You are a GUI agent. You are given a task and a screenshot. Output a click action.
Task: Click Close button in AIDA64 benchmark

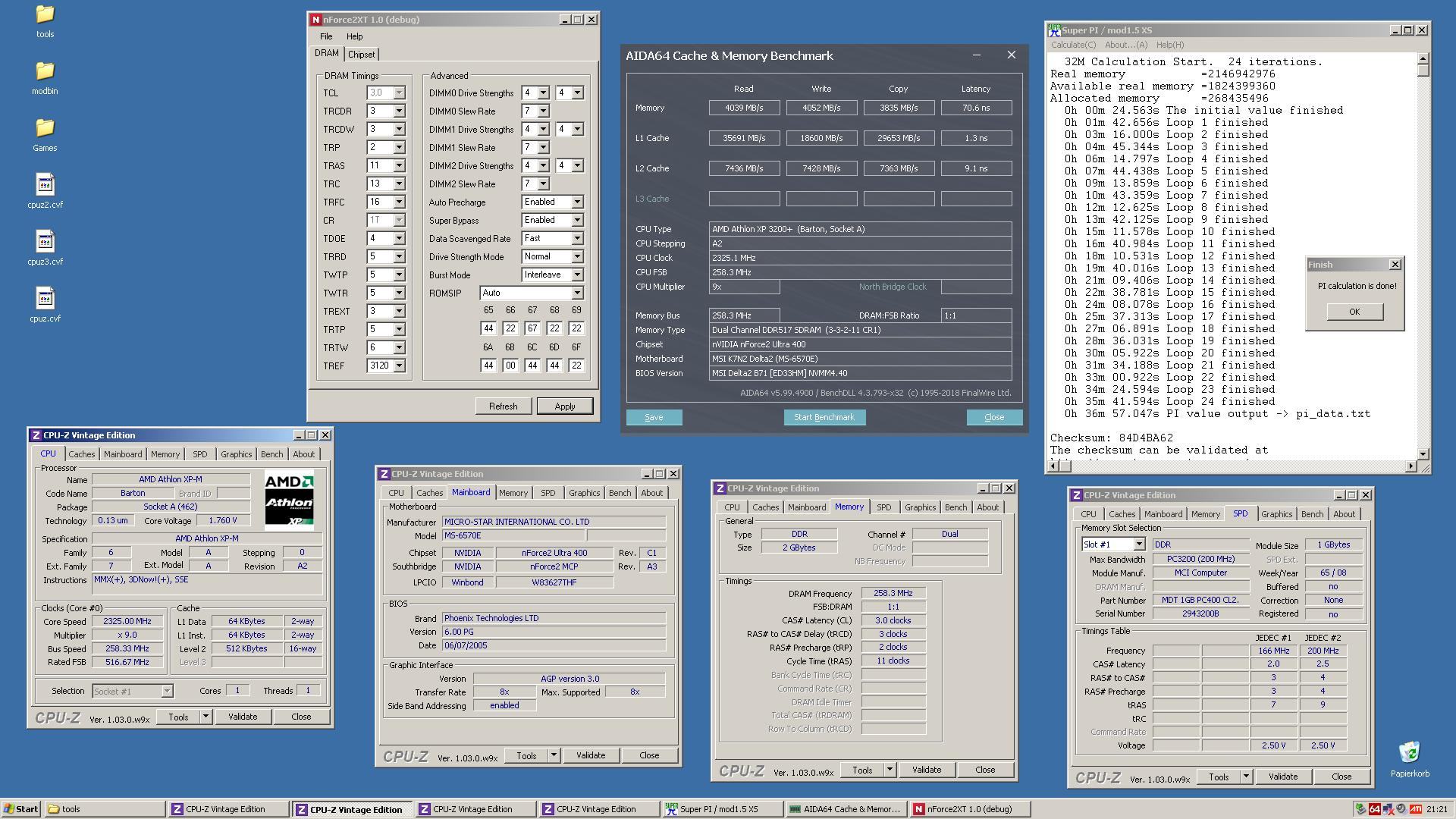point(994,417)
